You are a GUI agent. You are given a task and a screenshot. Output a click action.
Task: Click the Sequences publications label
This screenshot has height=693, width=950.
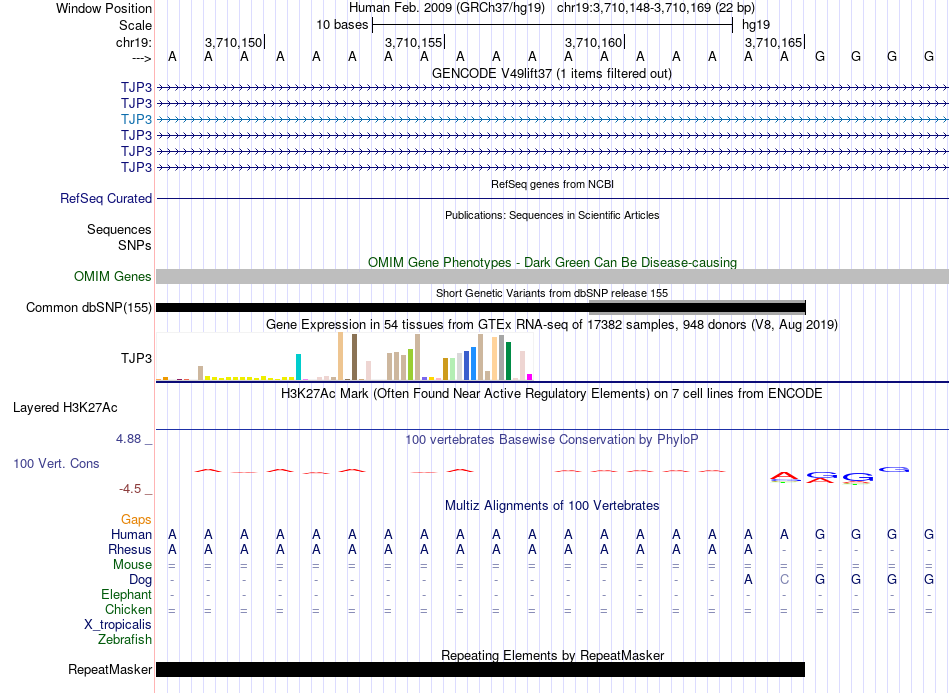coord(119,230)
